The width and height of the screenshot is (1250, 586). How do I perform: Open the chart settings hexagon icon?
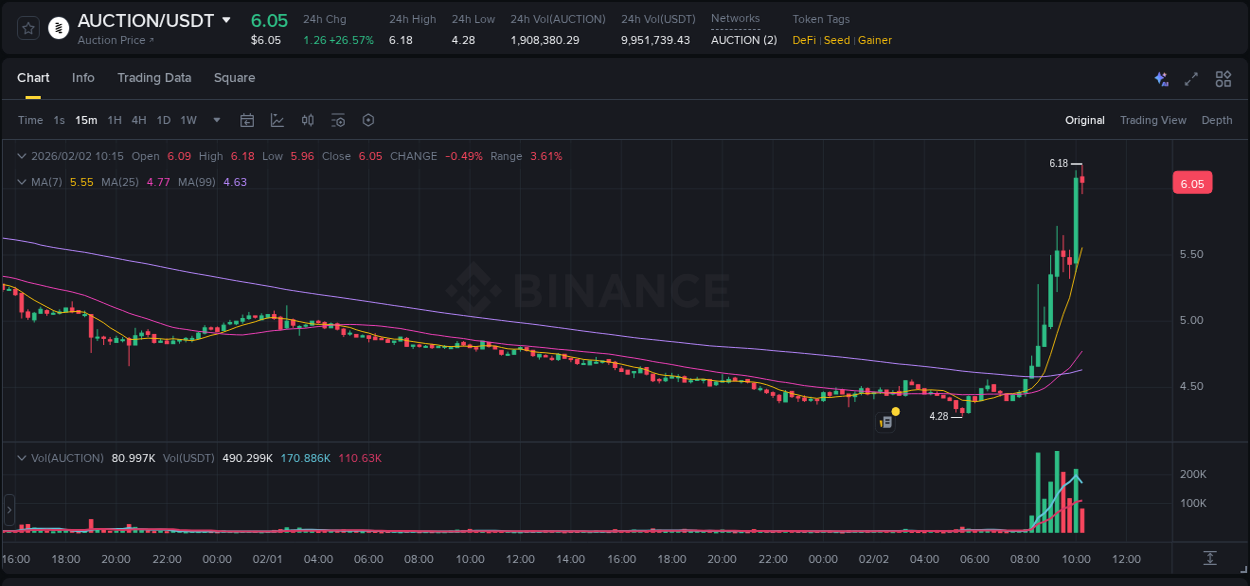(x=368, y=120)
